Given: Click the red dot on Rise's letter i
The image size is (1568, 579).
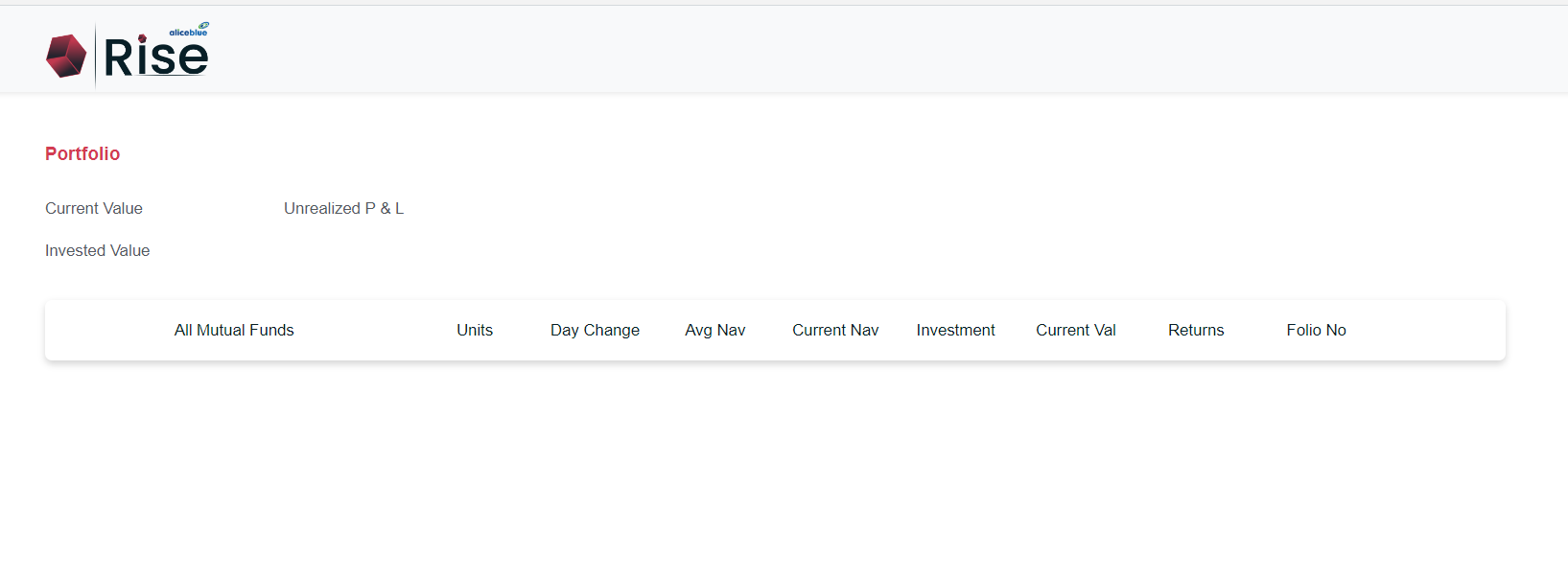Looking at the screenshot, I should click(142, 40).
